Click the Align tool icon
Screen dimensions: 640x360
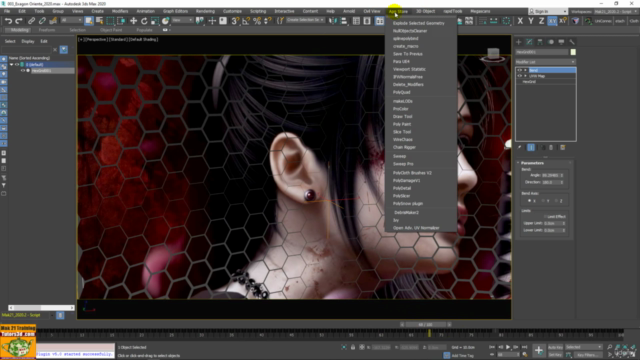click(x=344, y=21)
